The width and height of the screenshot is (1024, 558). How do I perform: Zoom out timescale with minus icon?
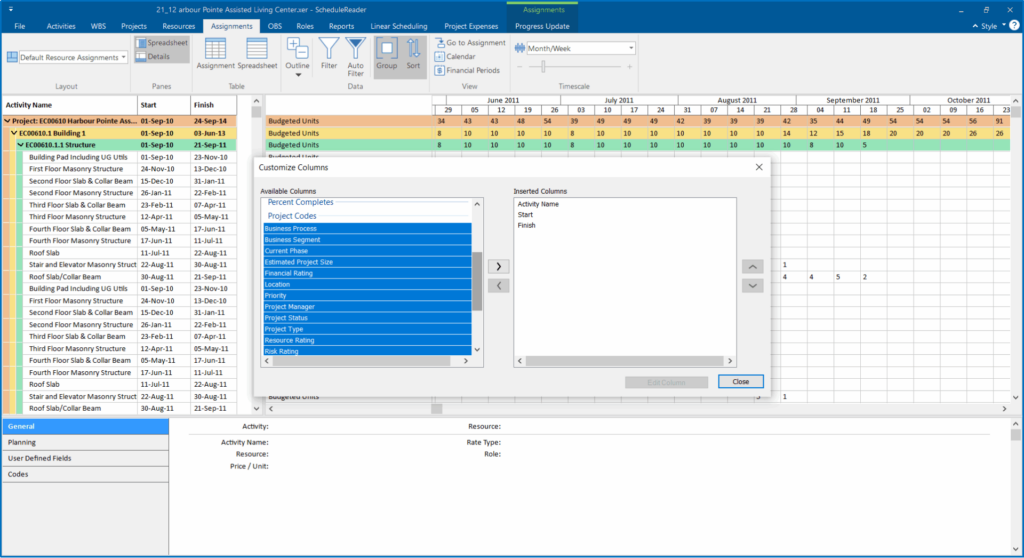(x=520, y=67)
